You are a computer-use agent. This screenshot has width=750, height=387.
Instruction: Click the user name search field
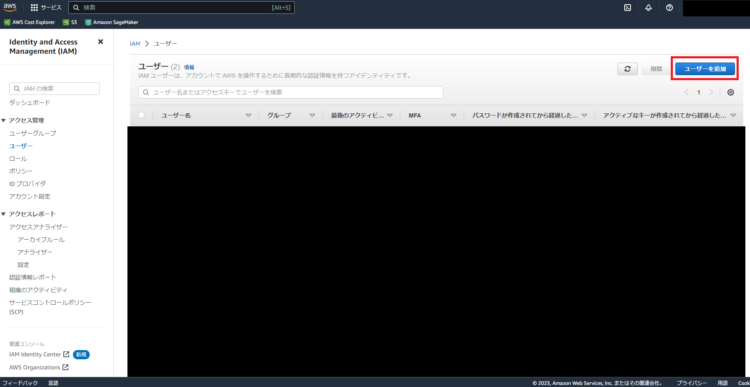click(291, 92)
